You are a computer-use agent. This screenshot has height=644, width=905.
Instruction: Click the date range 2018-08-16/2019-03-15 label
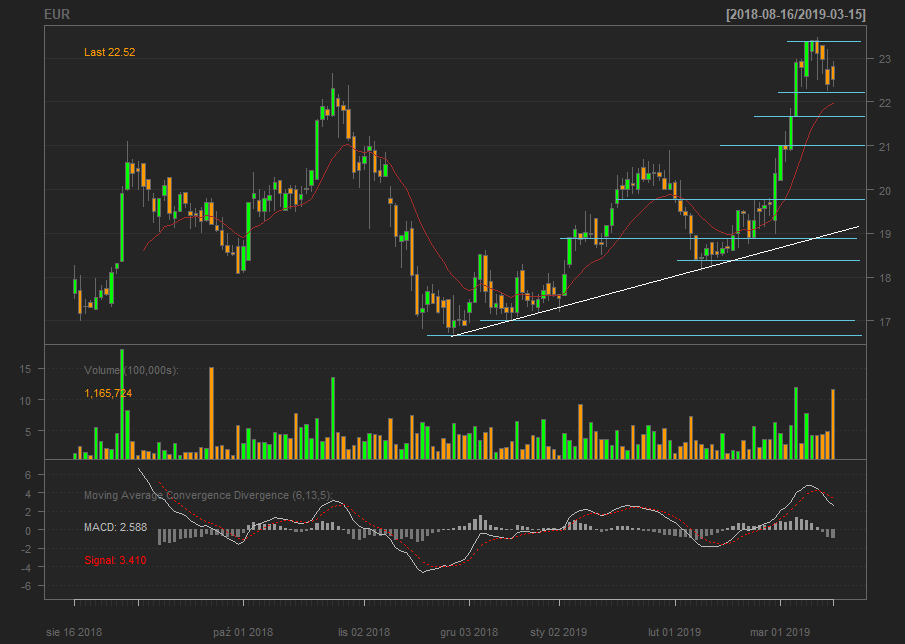tap(796, 14)
